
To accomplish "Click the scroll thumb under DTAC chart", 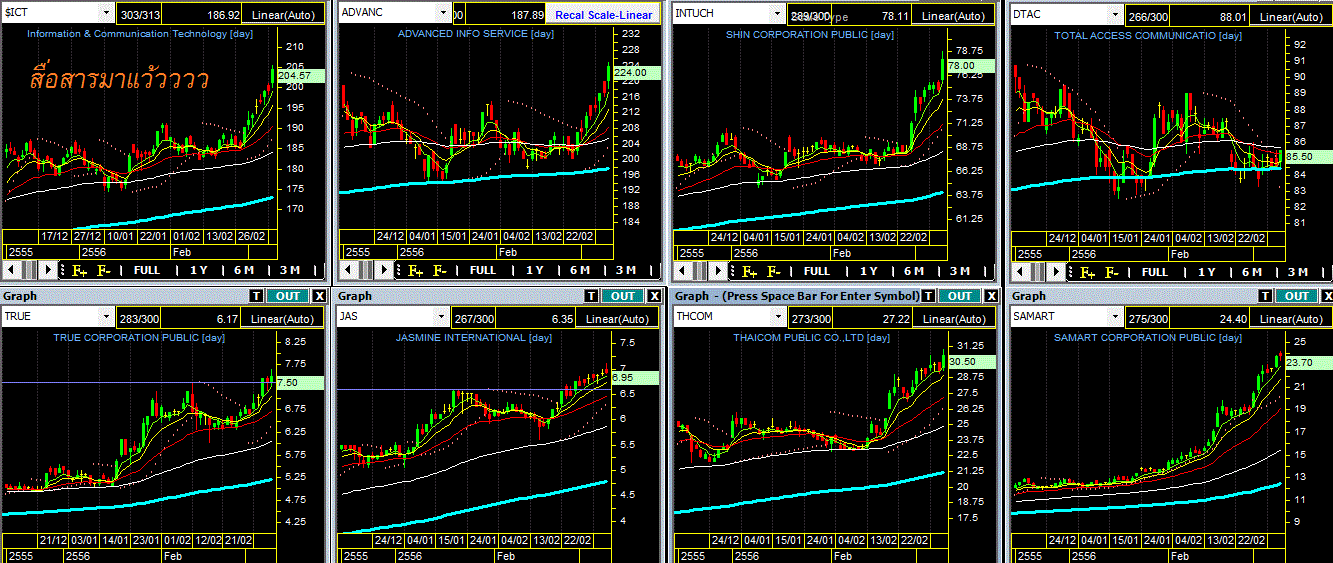I will click(x=1039, y=271).
